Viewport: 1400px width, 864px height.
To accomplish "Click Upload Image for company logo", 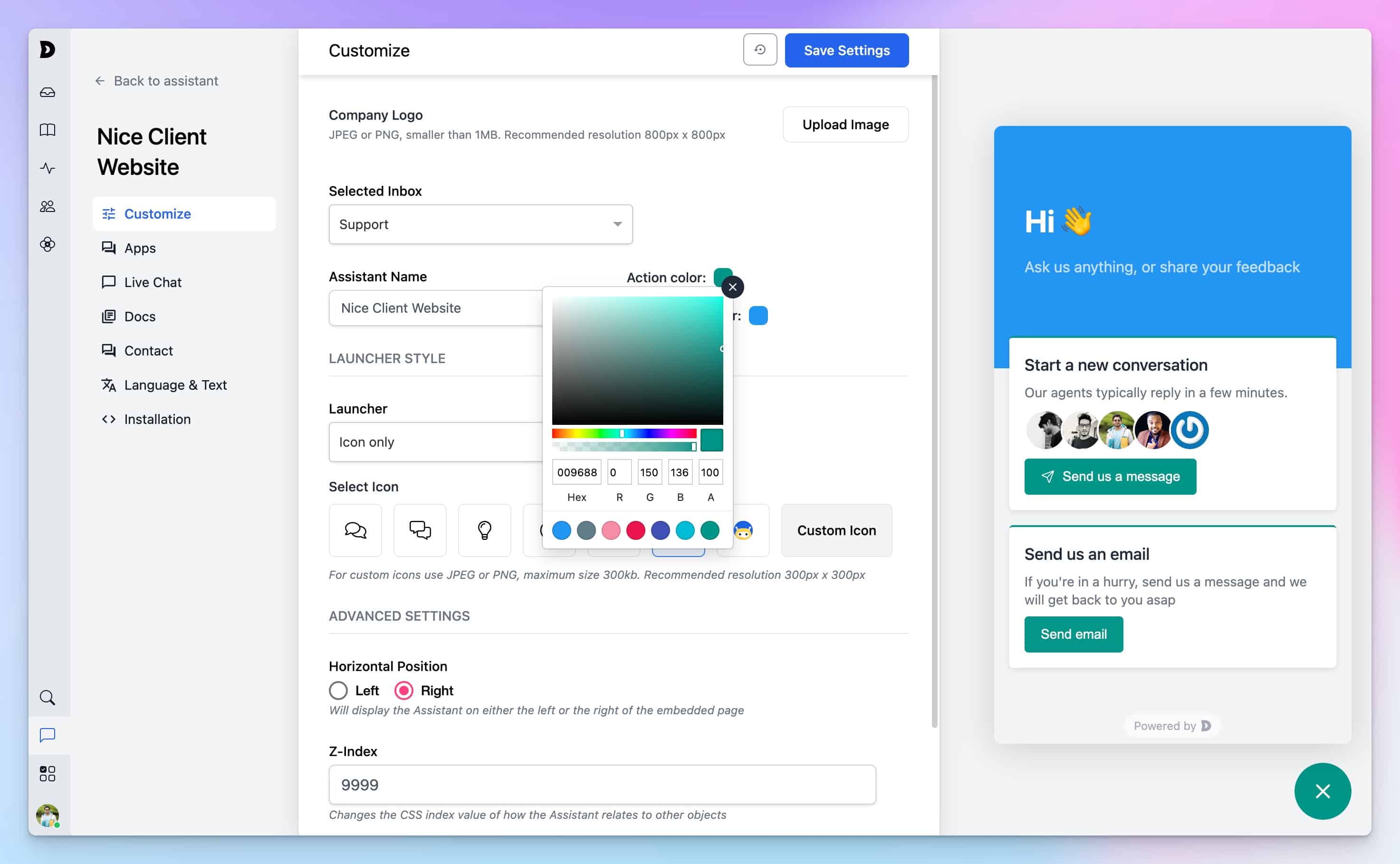I will pyautogui.click(x=845, y=124).
